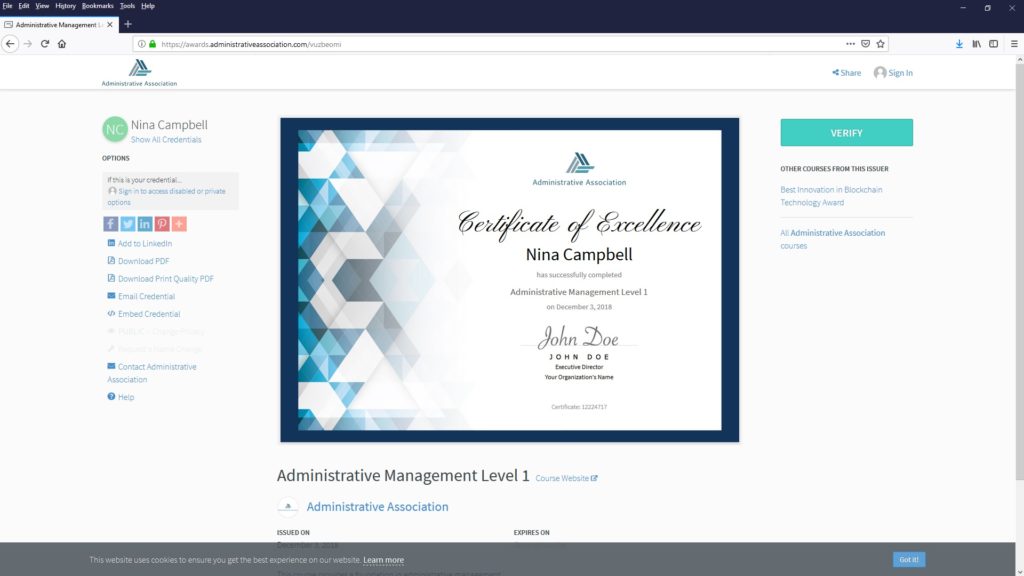This screenshot has width=1024, height=576.
Task: Reload the page with the refresh icon
Action: (x=44, y=44)
